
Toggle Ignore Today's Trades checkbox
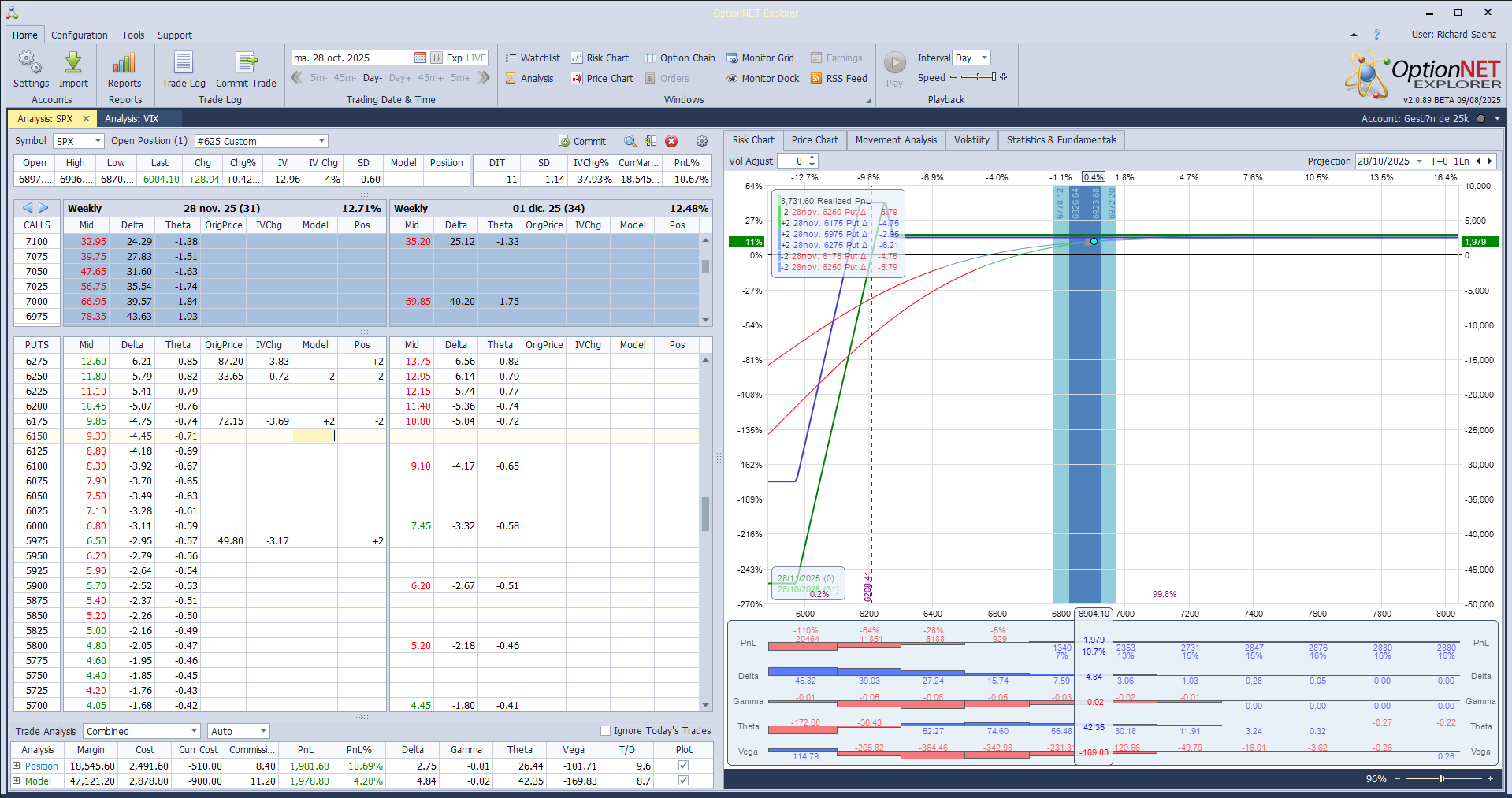605,731
